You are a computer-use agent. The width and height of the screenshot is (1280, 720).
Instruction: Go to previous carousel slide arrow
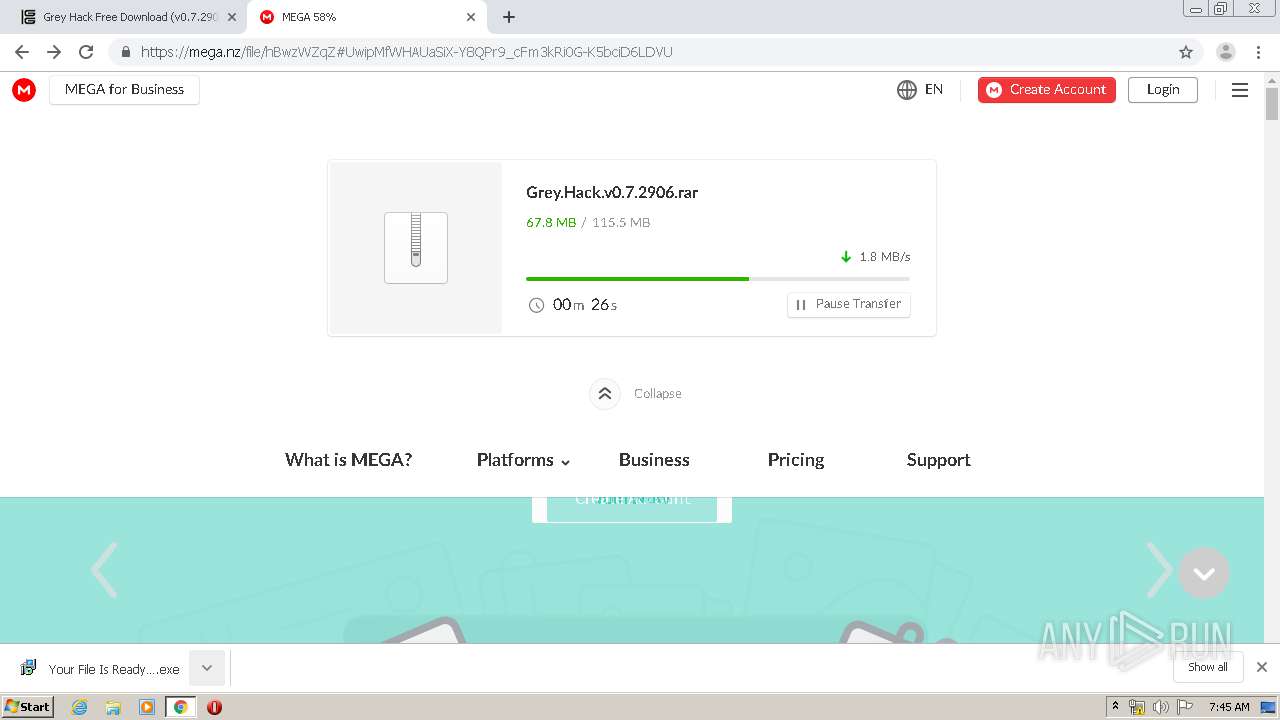[x=104, y=570]
